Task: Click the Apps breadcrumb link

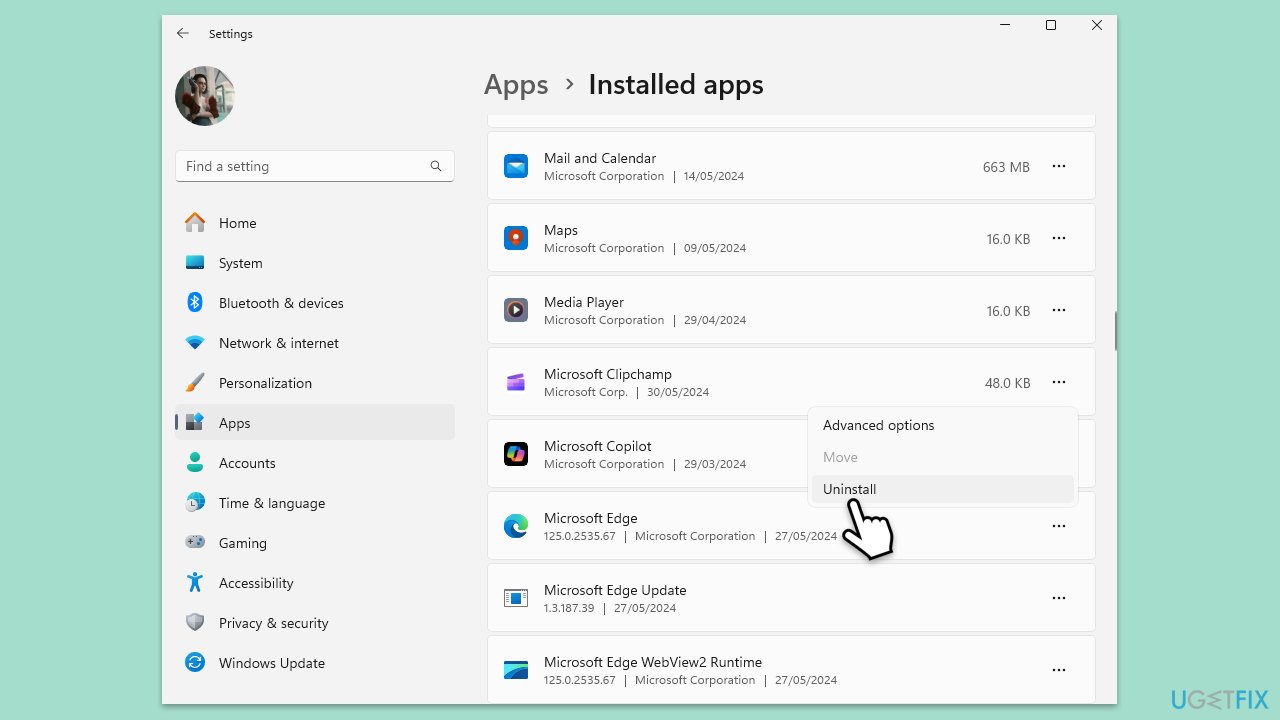Action: (x=516, y=85)
